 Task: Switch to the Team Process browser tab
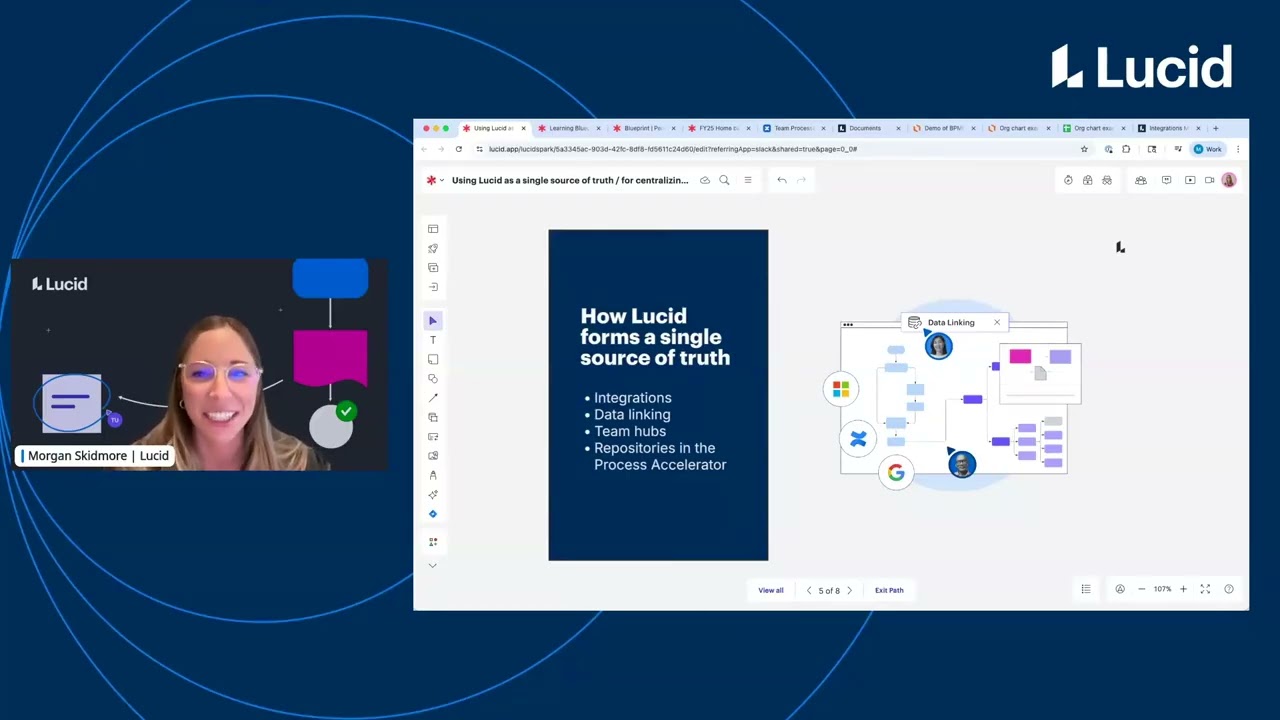[793, 128]
